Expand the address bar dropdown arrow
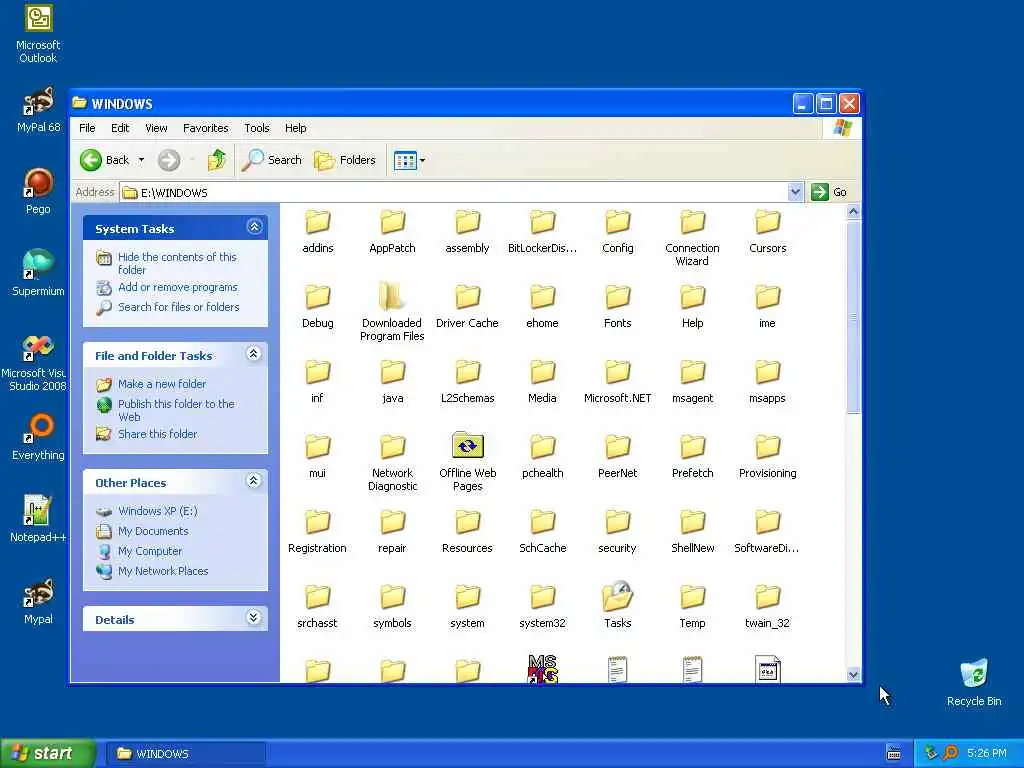 pyautogui.click(x=795, y=192)
